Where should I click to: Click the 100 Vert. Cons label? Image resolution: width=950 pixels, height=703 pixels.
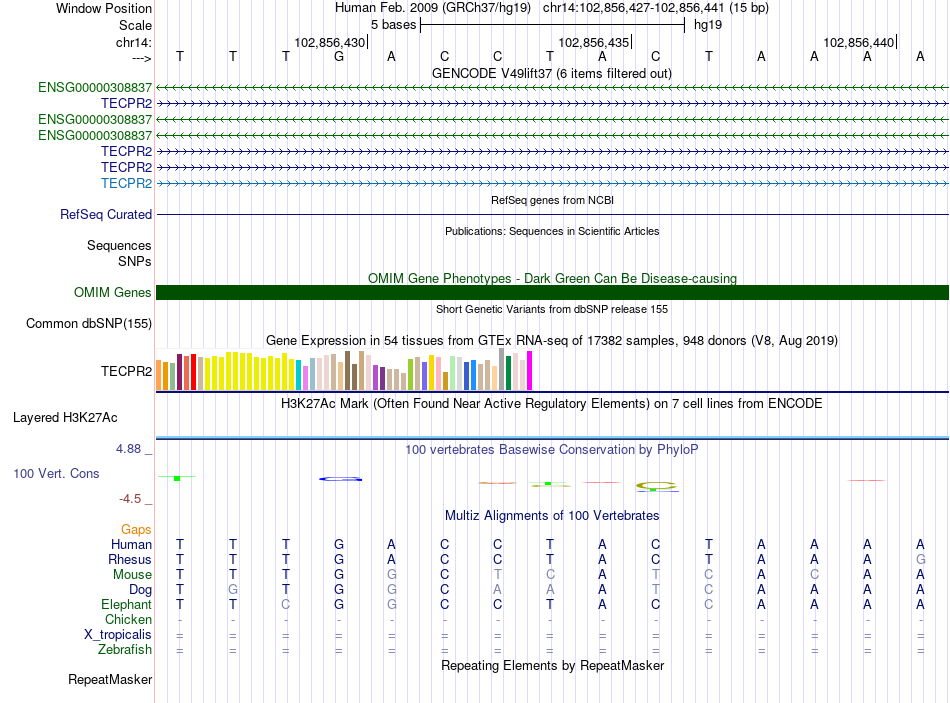coord(56,474)
